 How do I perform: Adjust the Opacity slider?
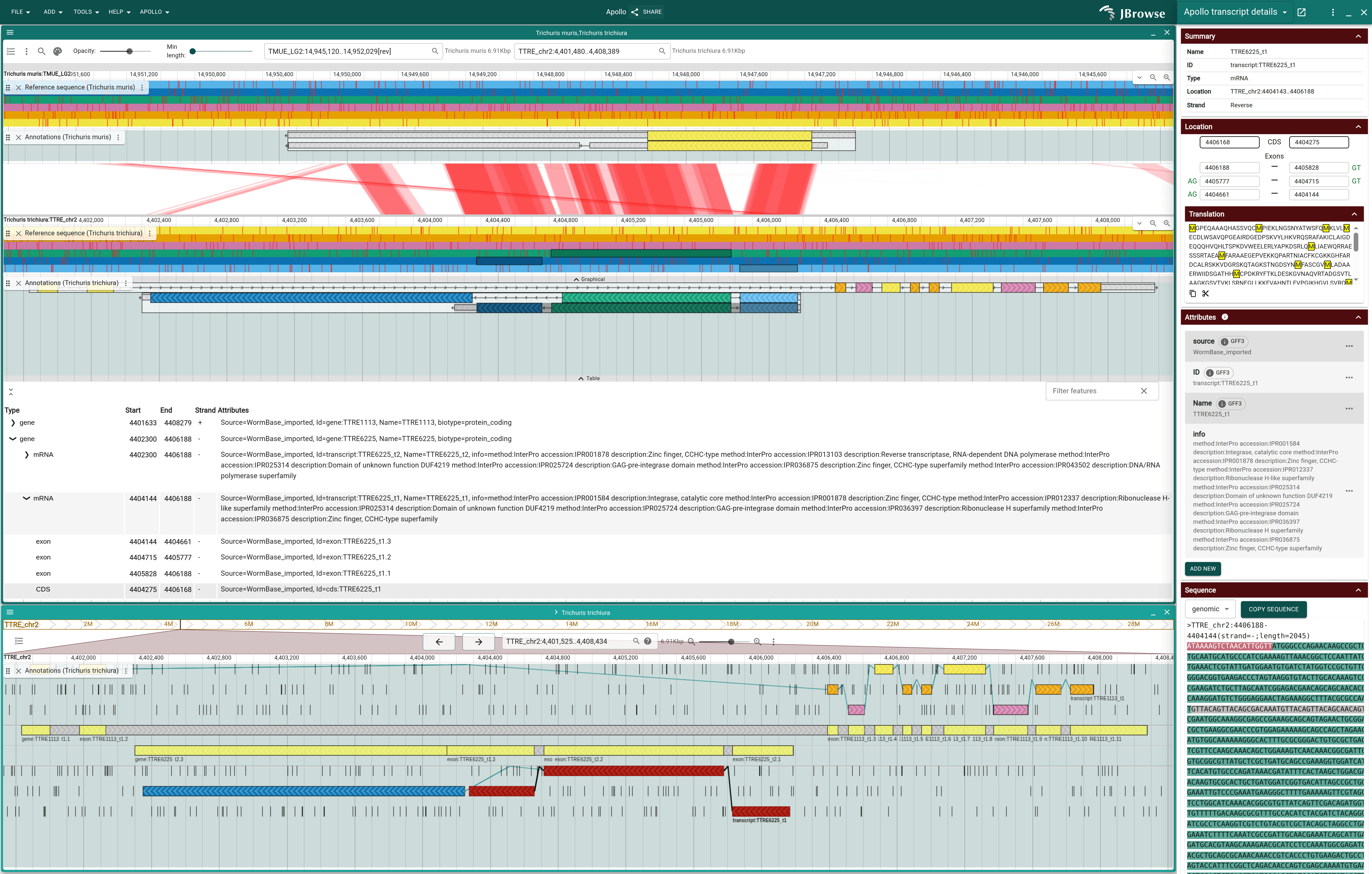coord(125,51)
